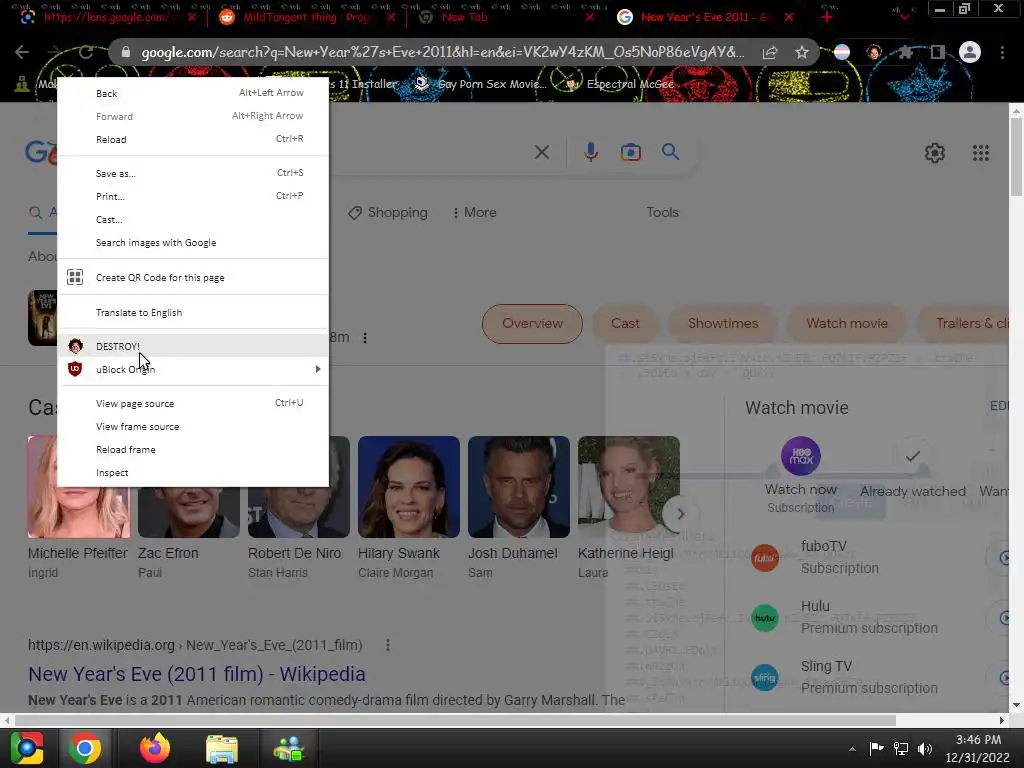1024x768 pixels.
Task: Expand uBlock Origin submenu arrow
Action: coord(318,369)
